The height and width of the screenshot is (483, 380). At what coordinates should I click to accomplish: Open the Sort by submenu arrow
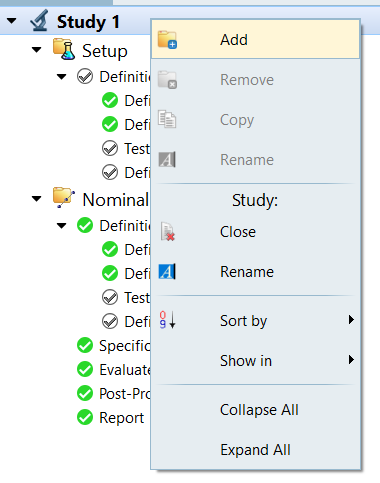tap(351, 320)
